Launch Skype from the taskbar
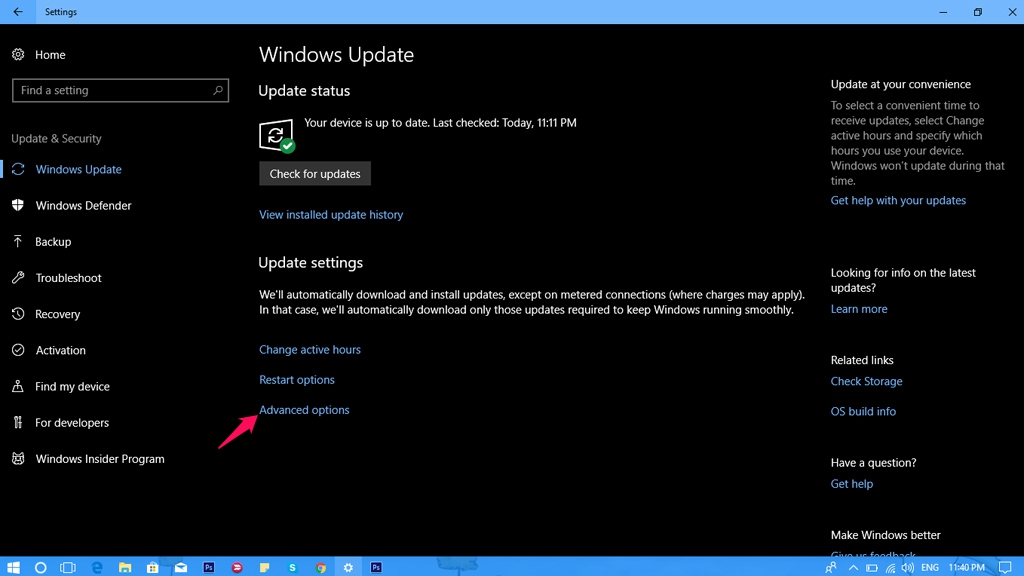Viewport: 1024px width, 576px height. [293, 567]
